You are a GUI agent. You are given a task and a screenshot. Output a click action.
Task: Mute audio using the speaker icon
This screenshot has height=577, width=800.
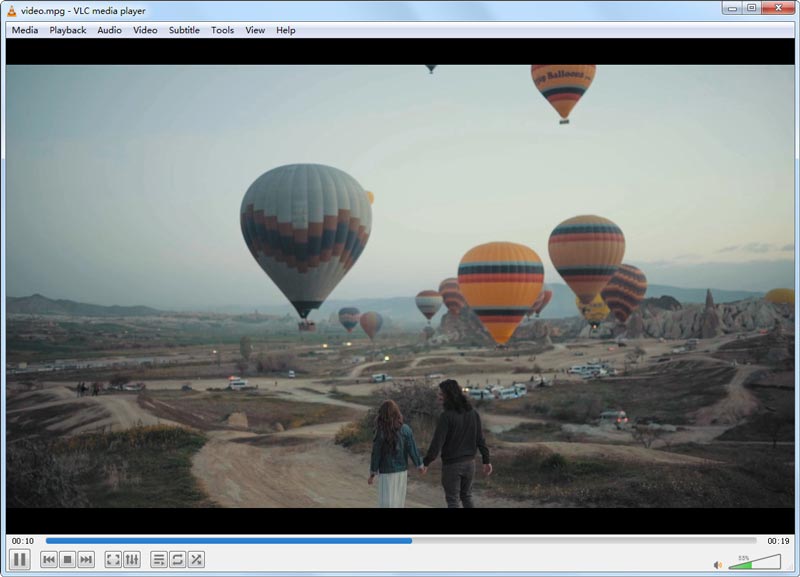coord(717,564)
